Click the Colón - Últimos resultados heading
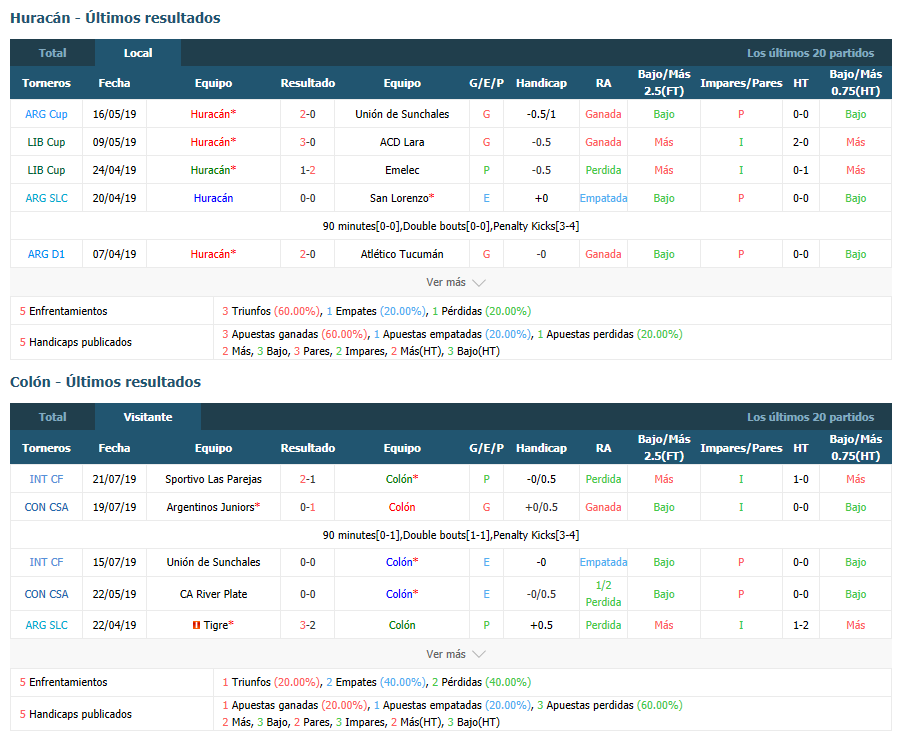Image resolution: width=901 pixels, height=737 pixels. pos(106,382)
